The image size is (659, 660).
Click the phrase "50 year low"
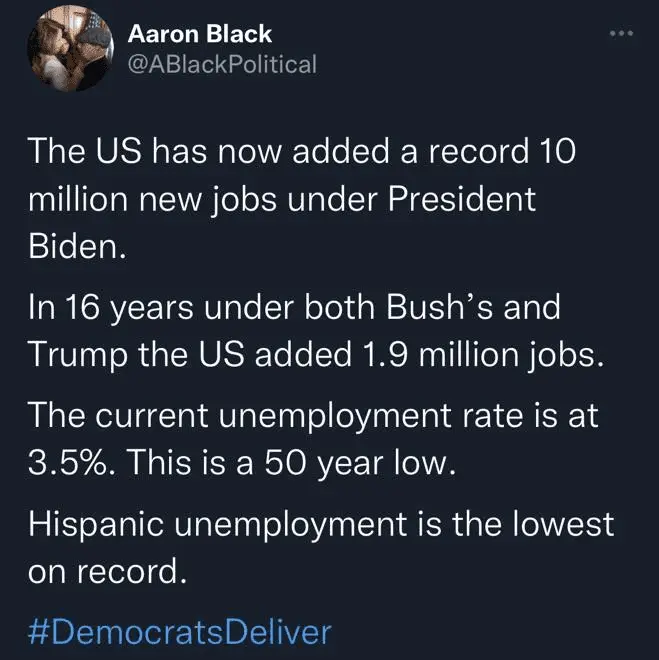coord(360,463)
